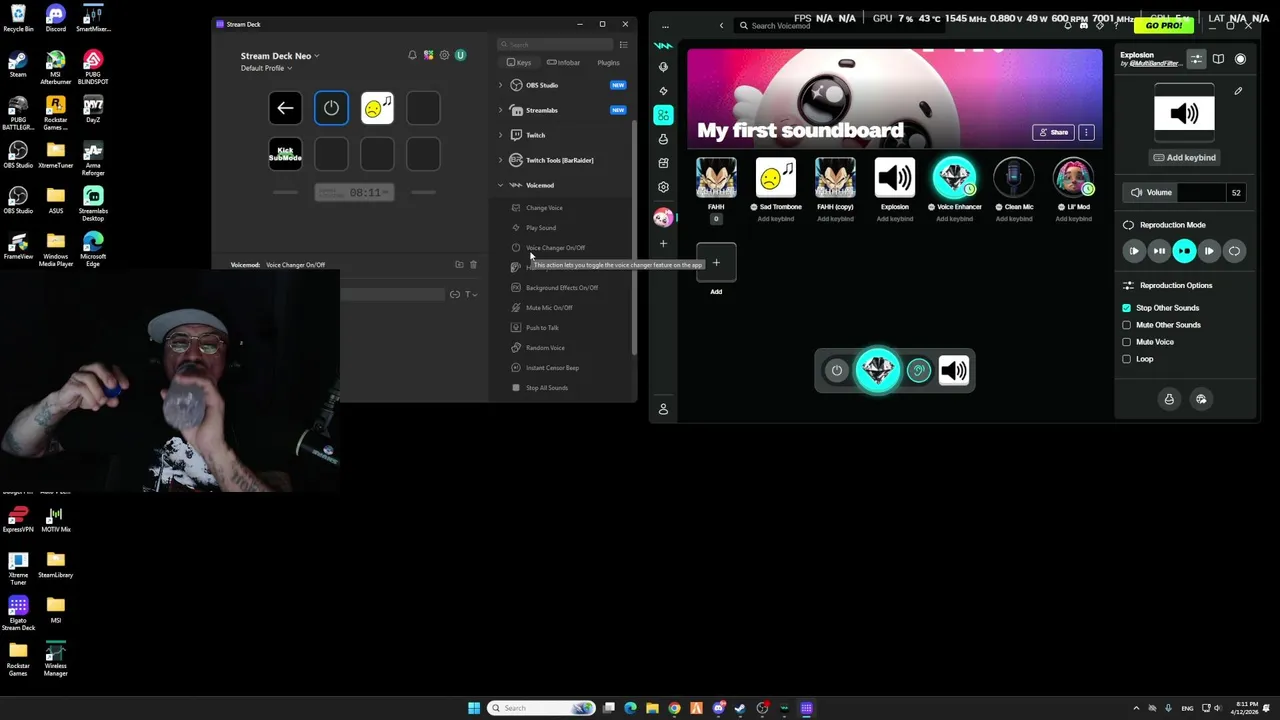
Task: Open the Stream Deck Neo device dropdown
Action: click(x=280, y=56)
